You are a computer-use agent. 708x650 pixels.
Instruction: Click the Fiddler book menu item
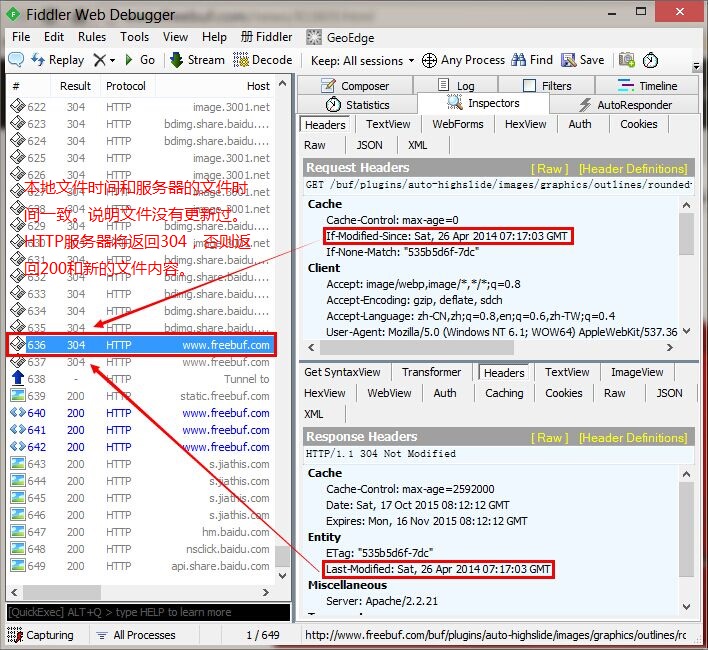tap(266, 37)
